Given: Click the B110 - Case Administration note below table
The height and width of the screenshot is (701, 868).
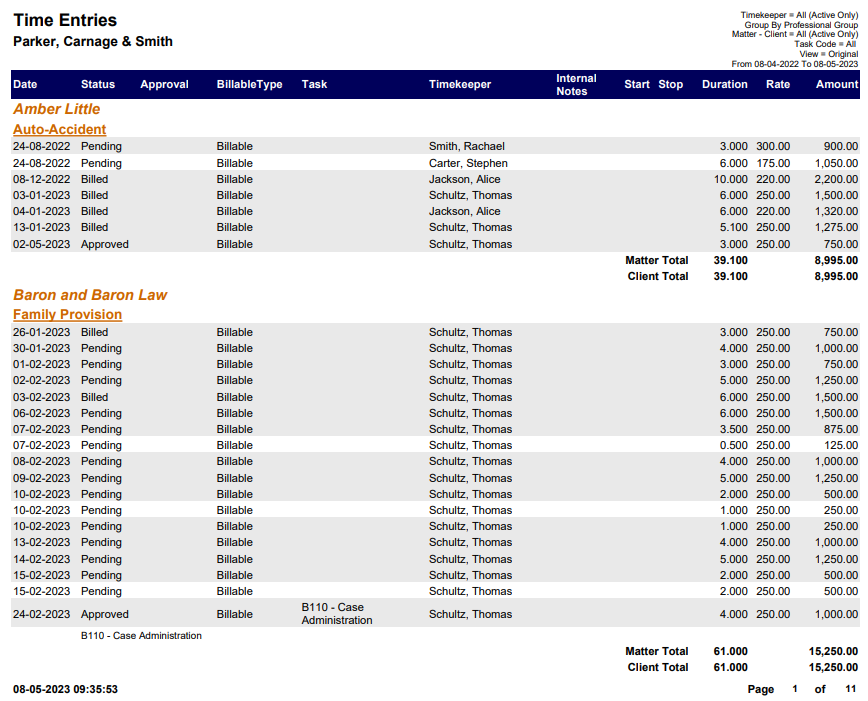Looking at the screenshot, I should click(x=141, y=636).
